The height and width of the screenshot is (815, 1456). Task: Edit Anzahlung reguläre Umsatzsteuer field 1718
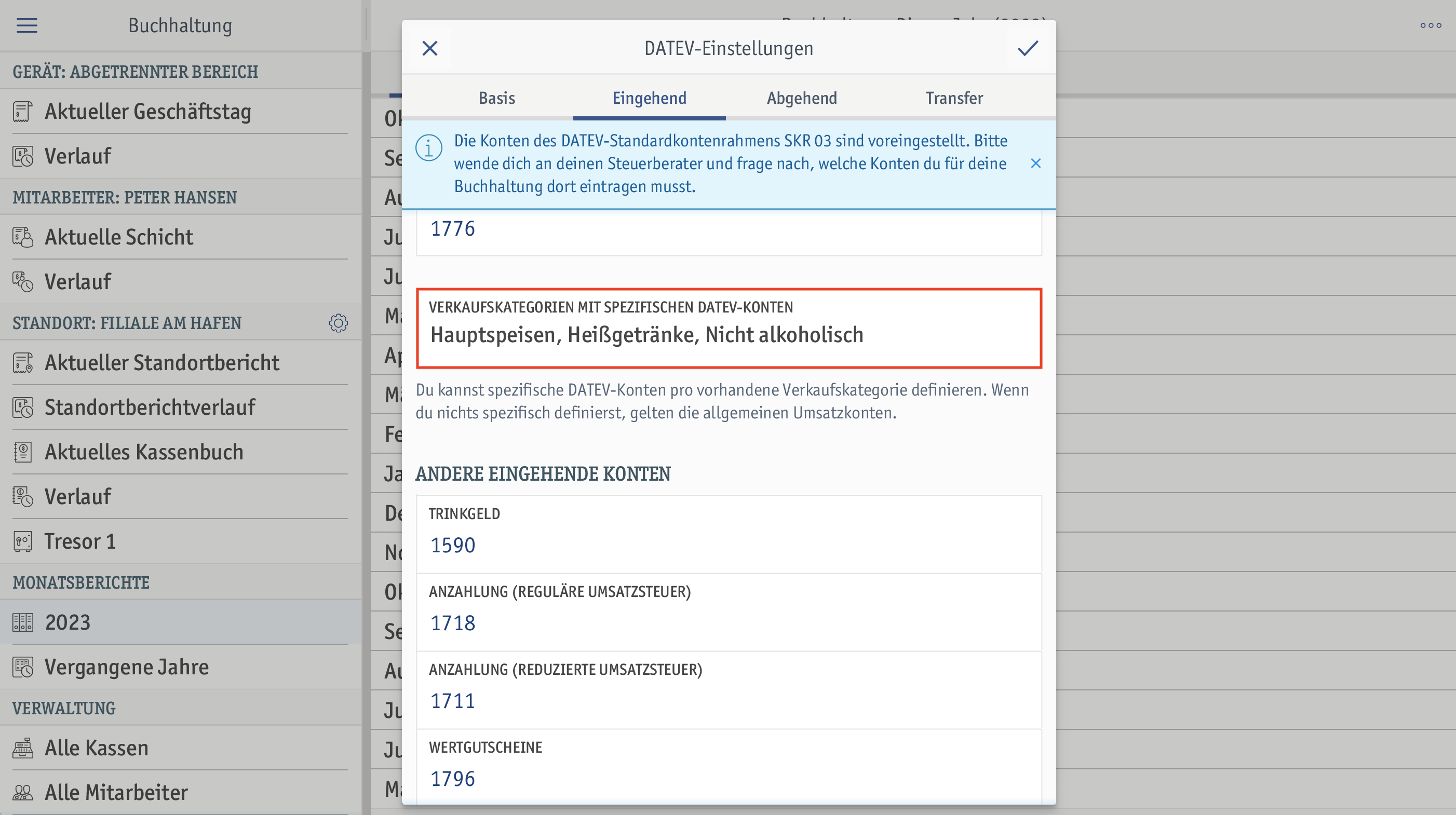tap(729, 612)
